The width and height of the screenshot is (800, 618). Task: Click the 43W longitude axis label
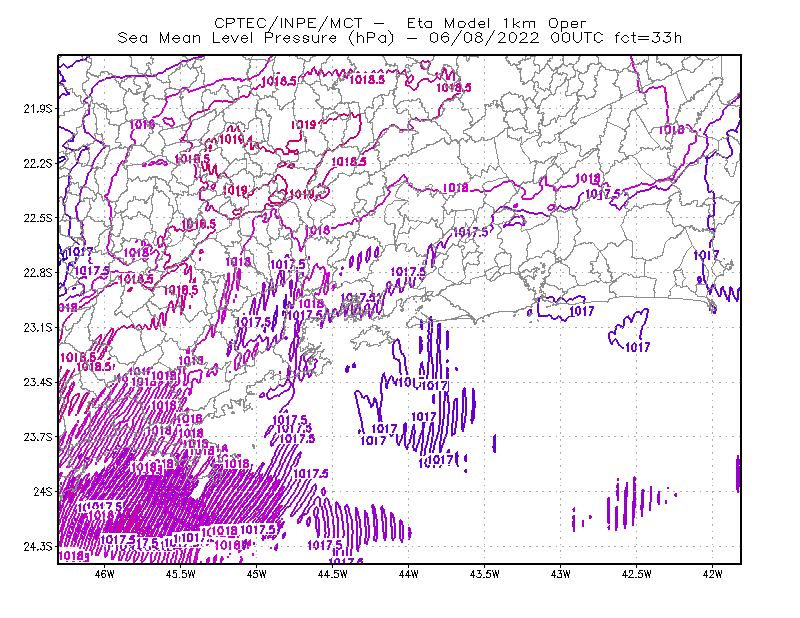(560, 574)
